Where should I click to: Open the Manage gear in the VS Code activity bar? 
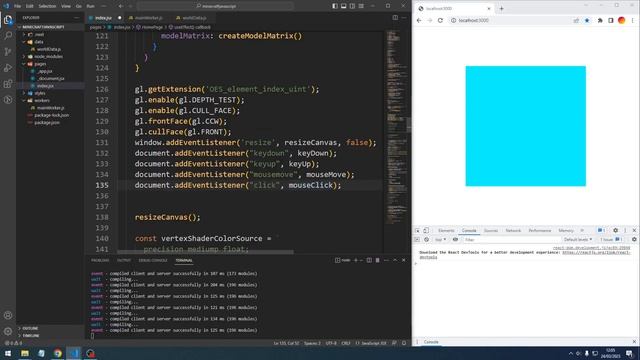tap(8, 331)
